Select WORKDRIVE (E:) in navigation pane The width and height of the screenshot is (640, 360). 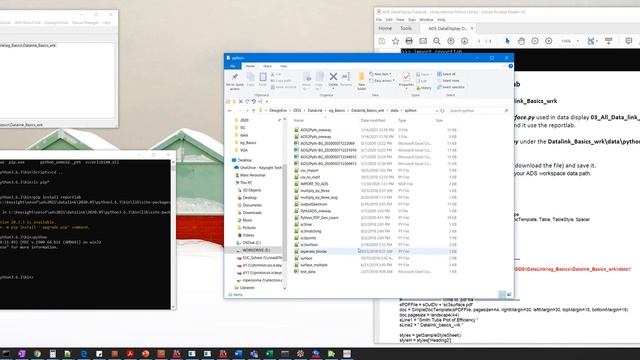253,250
